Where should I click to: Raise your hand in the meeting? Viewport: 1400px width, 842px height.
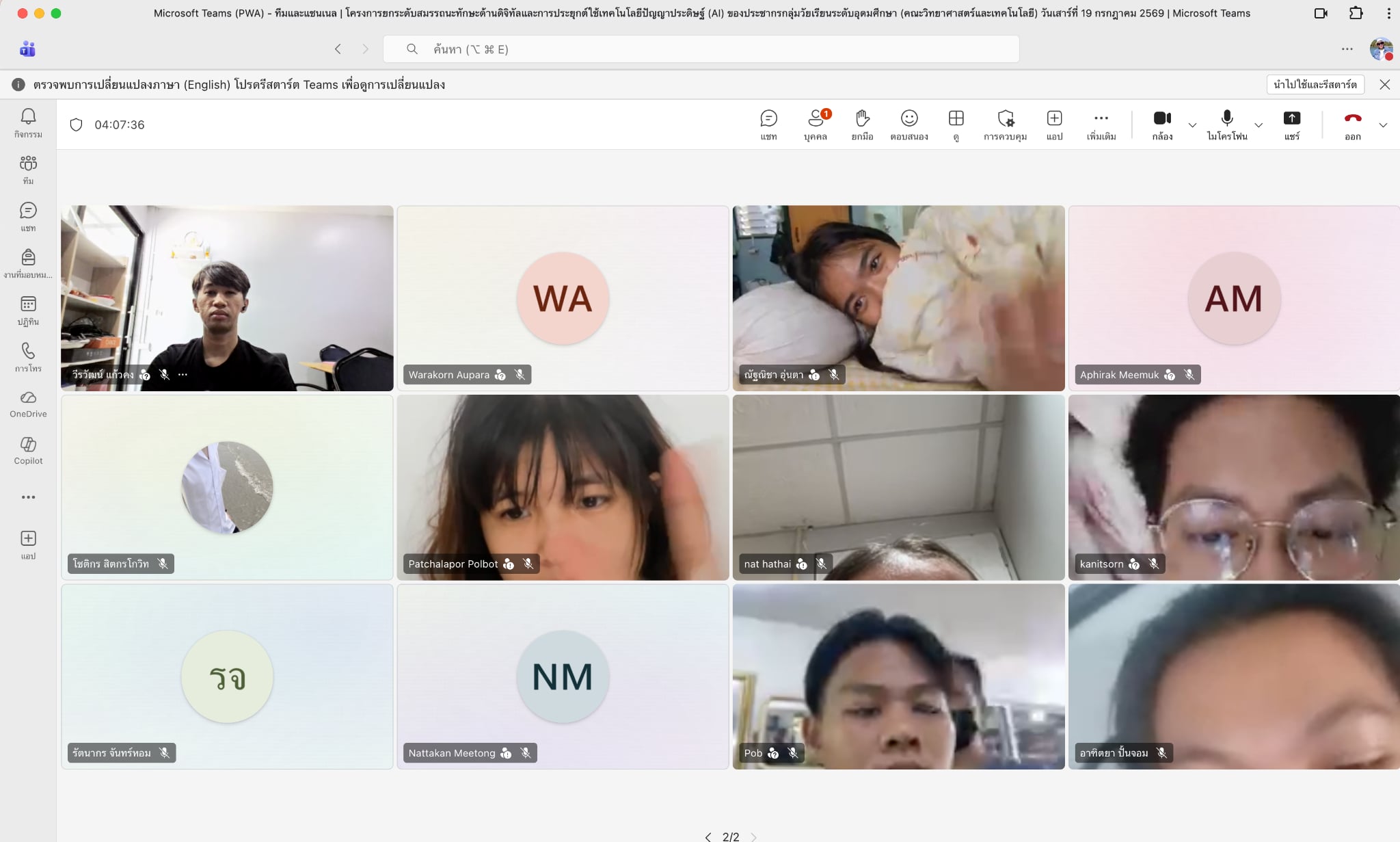click(x=862, y=125)
